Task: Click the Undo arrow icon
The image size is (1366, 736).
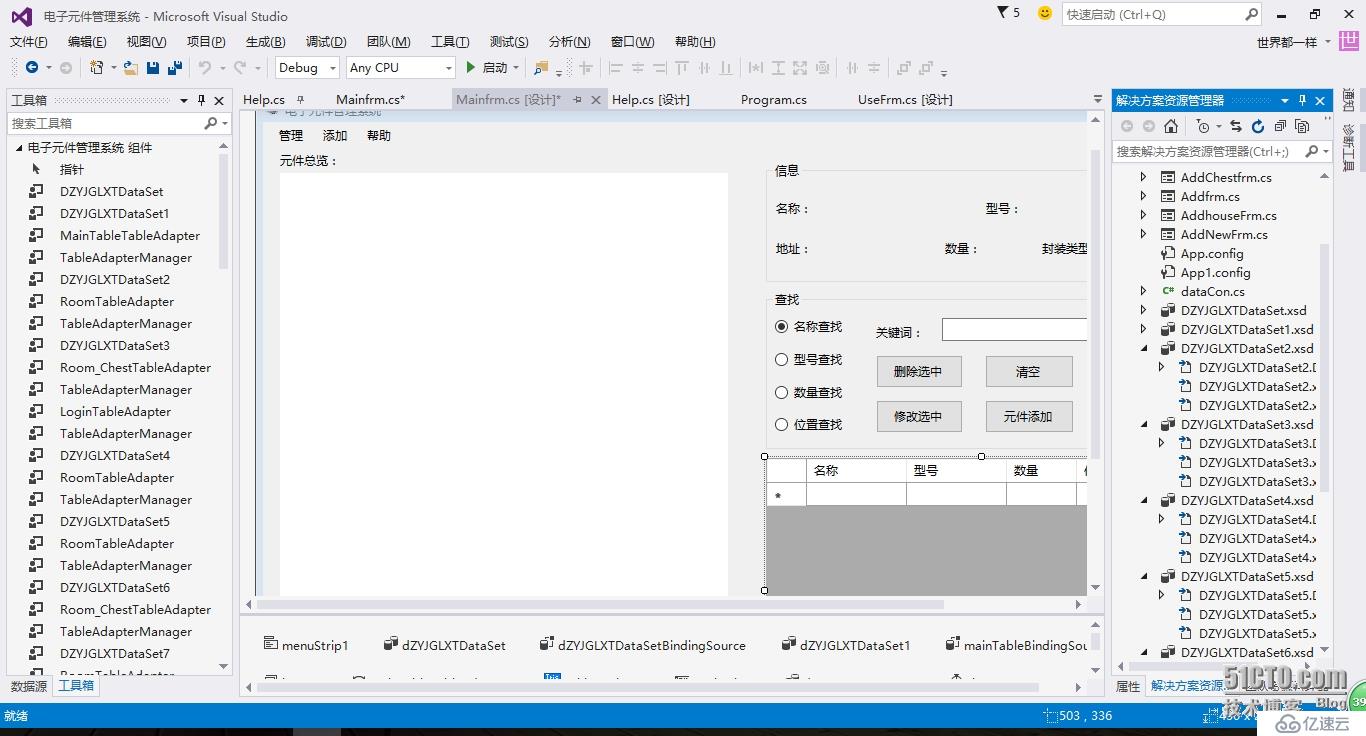Action: point(204,68)
